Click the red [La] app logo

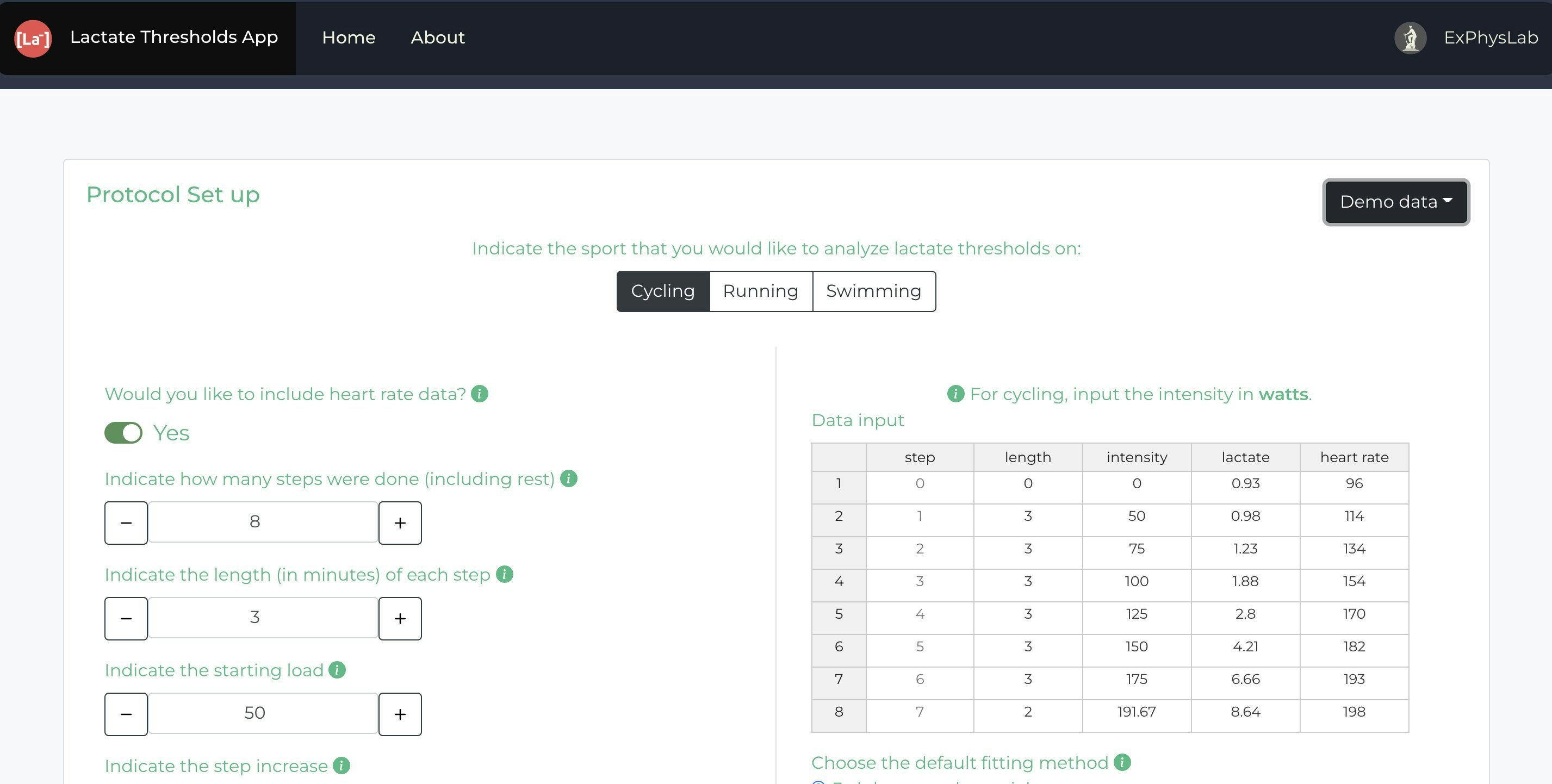33,38
